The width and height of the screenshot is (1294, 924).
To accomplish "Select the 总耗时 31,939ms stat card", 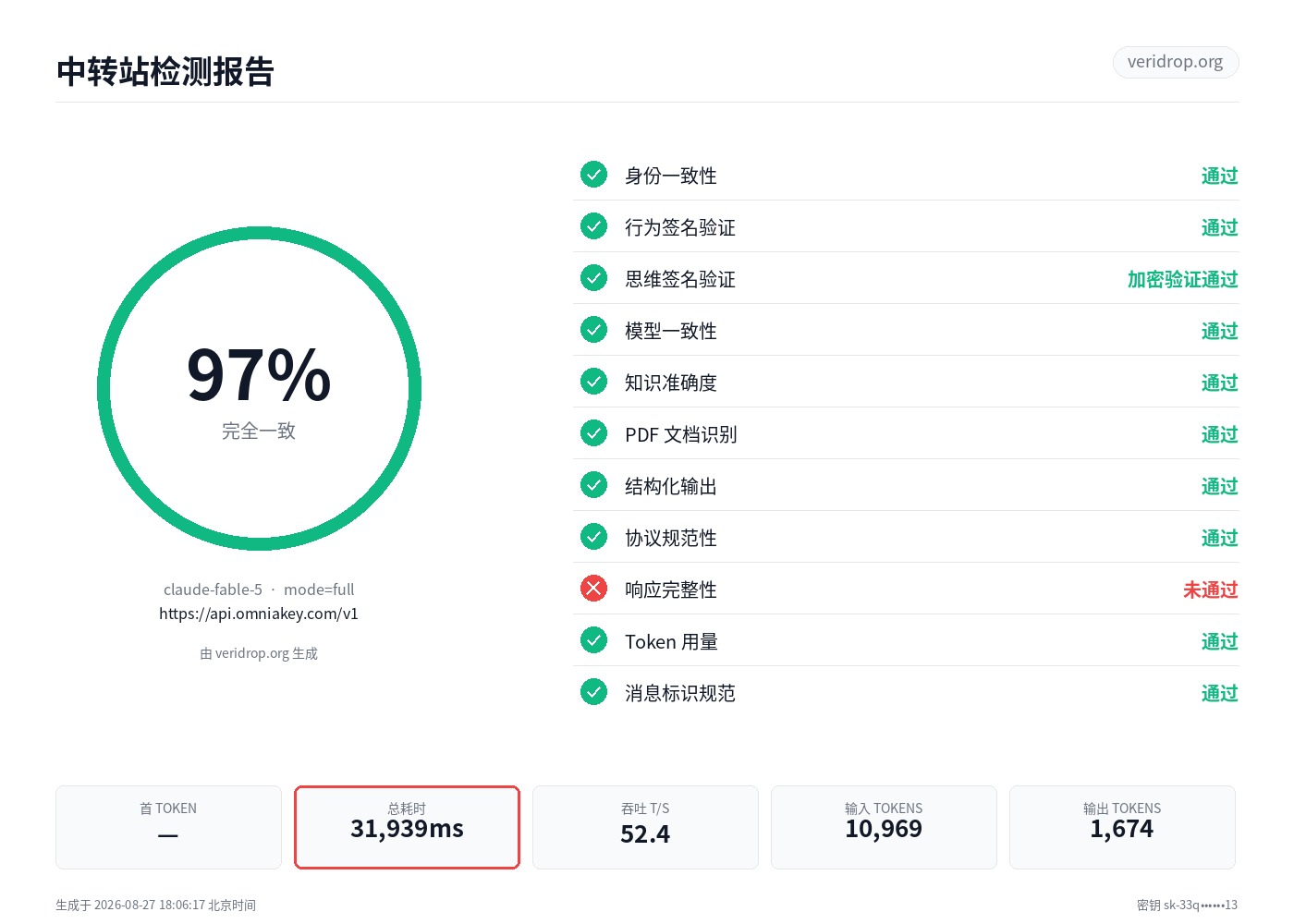I will pyautogui.click(x=407, y=827).
